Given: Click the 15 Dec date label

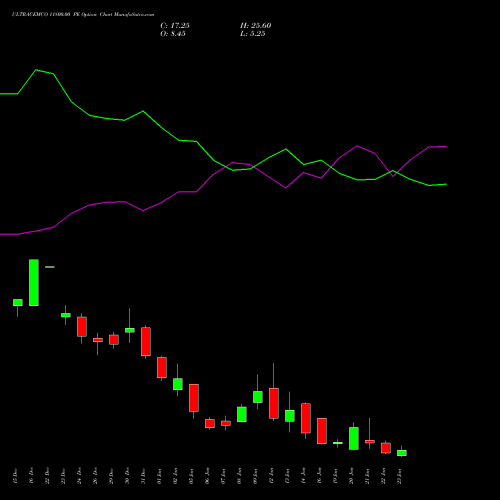Looking at the screenshot, I should click(x=15, y=476).
